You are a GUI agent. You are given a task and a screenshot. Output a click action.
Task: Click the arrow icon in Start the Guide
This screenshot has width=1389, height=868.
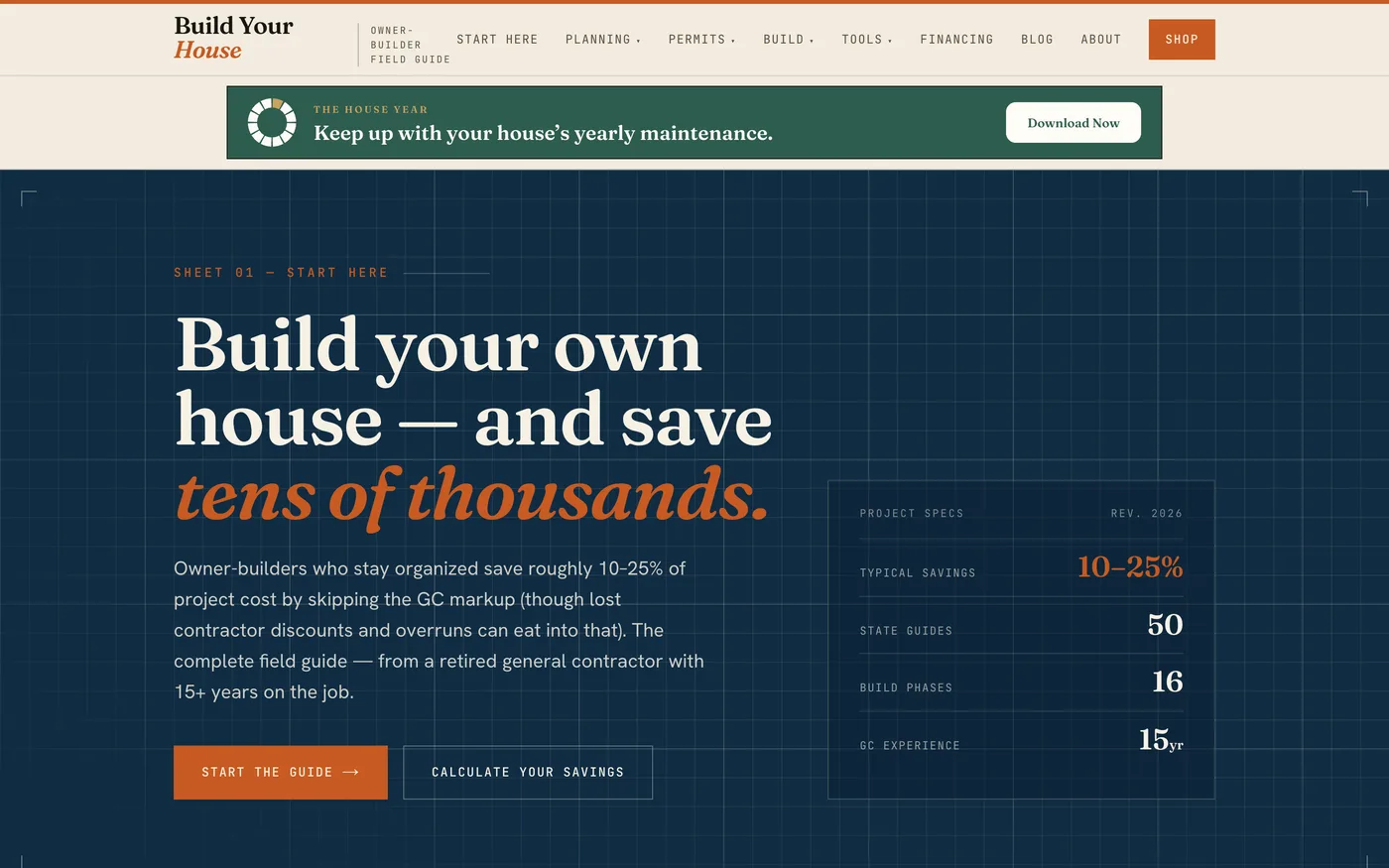(x=350, y=772)
